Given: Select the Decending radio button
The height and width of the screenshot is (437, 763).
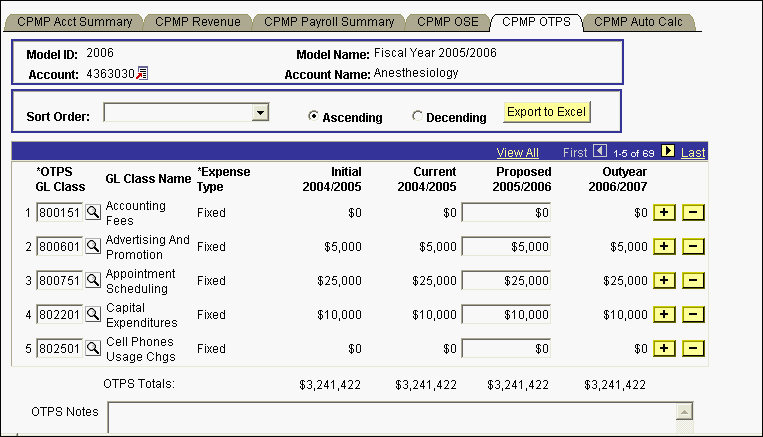Looking at the screenshot, I should [417, 116].
